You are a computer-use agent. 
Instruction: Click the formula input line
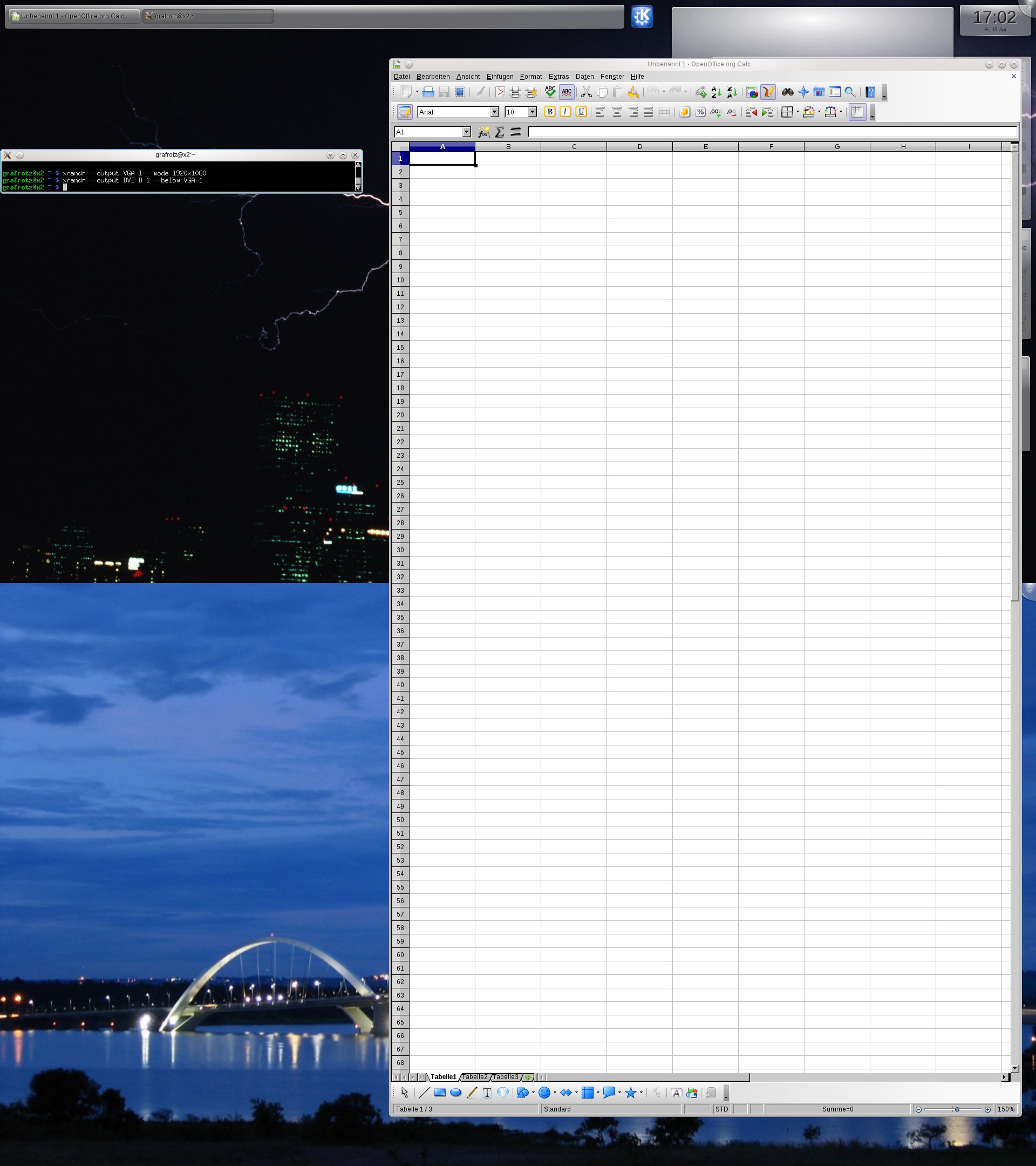pyautogui.click(x=772, y=132)
